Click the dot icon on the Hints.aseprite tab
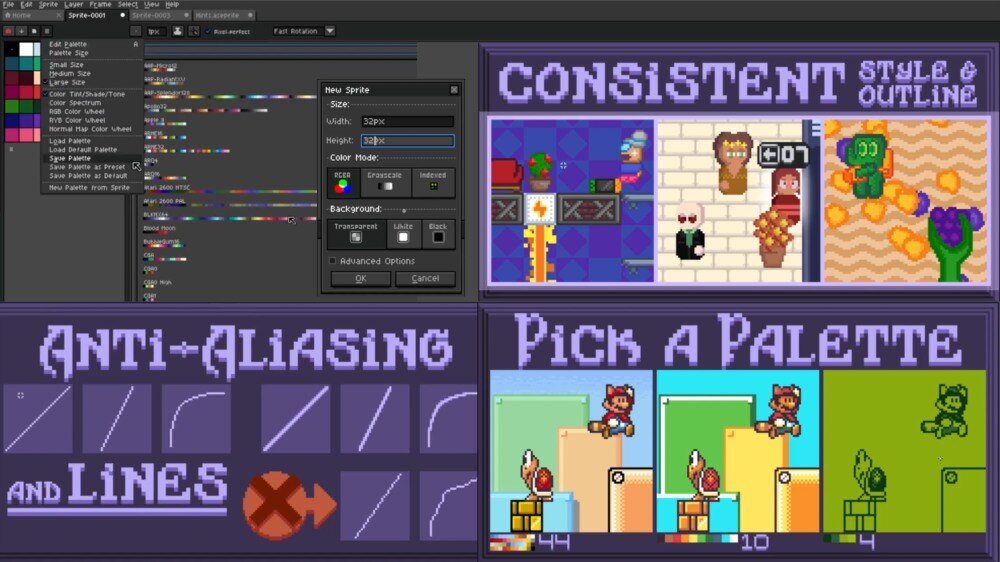The height and width of the screenshot is (562, 1000). coord(250,15)
